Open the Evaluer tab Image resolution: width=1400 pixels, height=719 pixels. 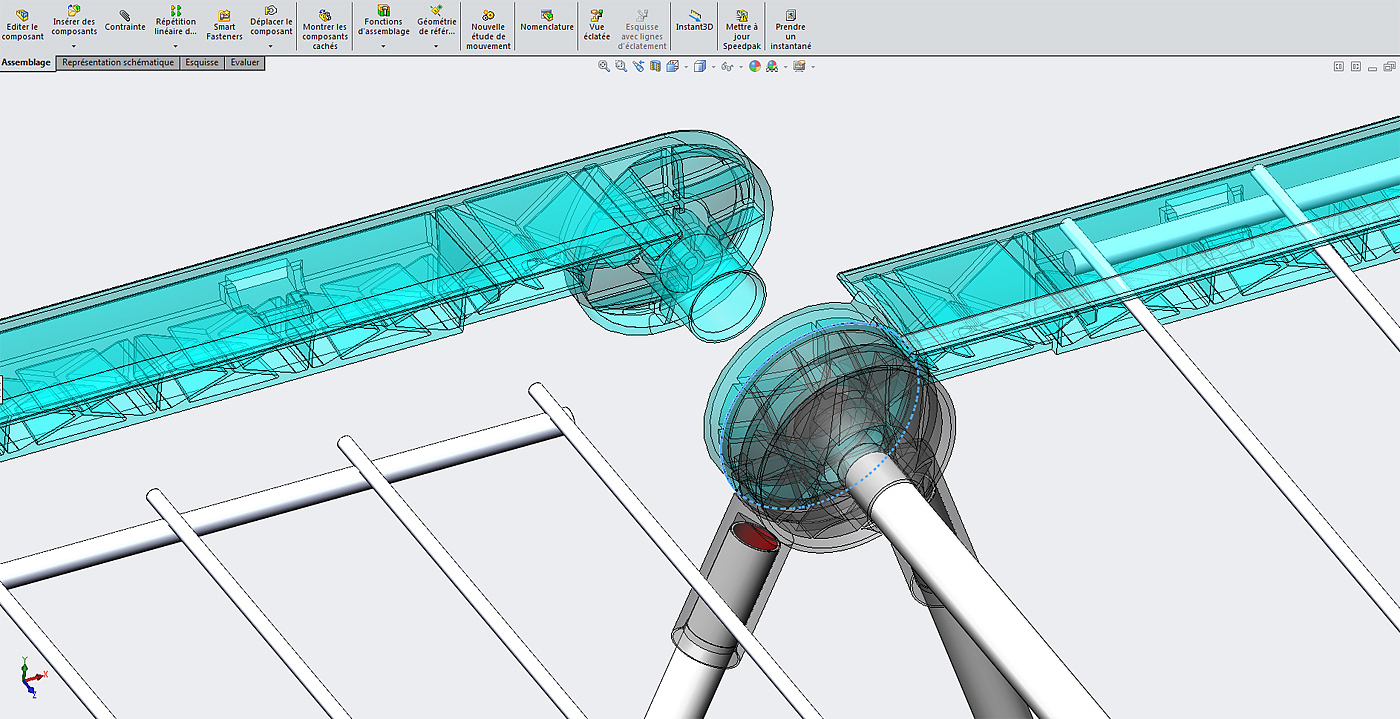[x=245, y=63]
